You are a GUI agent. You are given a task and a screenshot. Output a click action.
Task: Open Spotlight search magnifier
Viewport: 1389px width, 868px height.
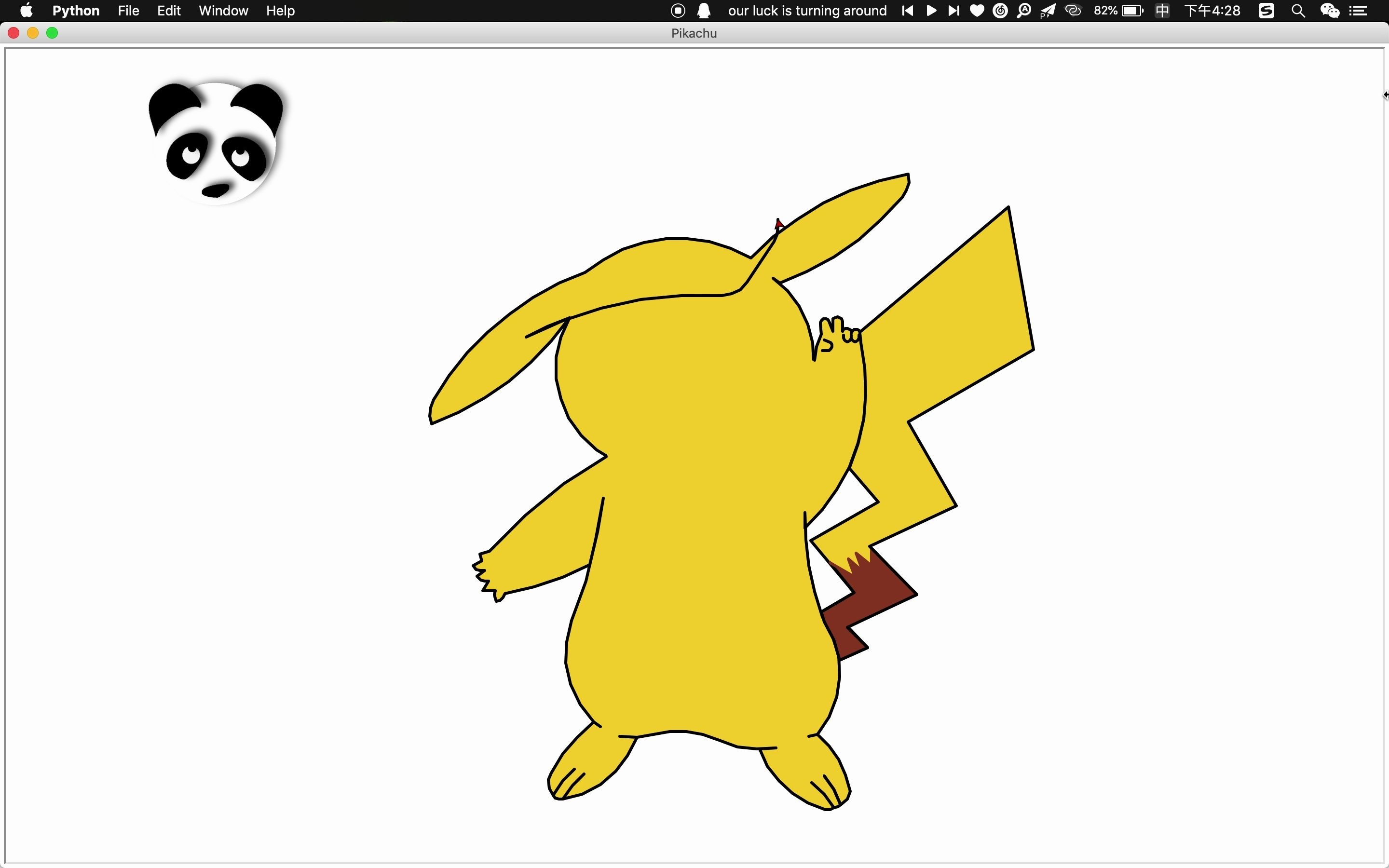click(x=1298, y=10)
